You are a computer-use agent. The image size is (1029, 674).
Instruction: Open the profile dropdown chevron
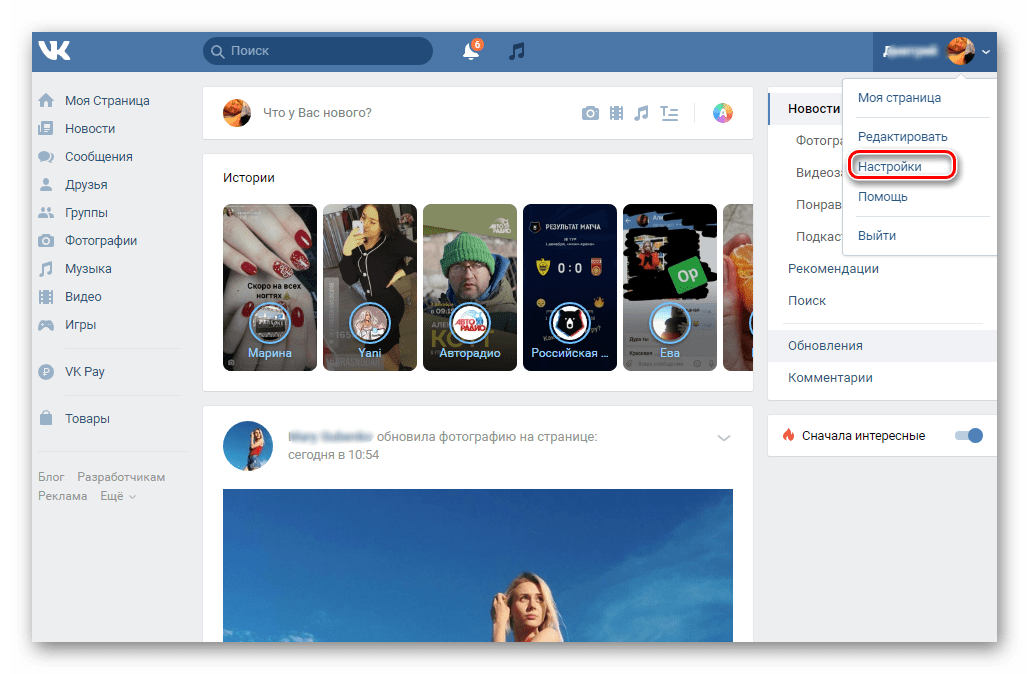(985, 51)
